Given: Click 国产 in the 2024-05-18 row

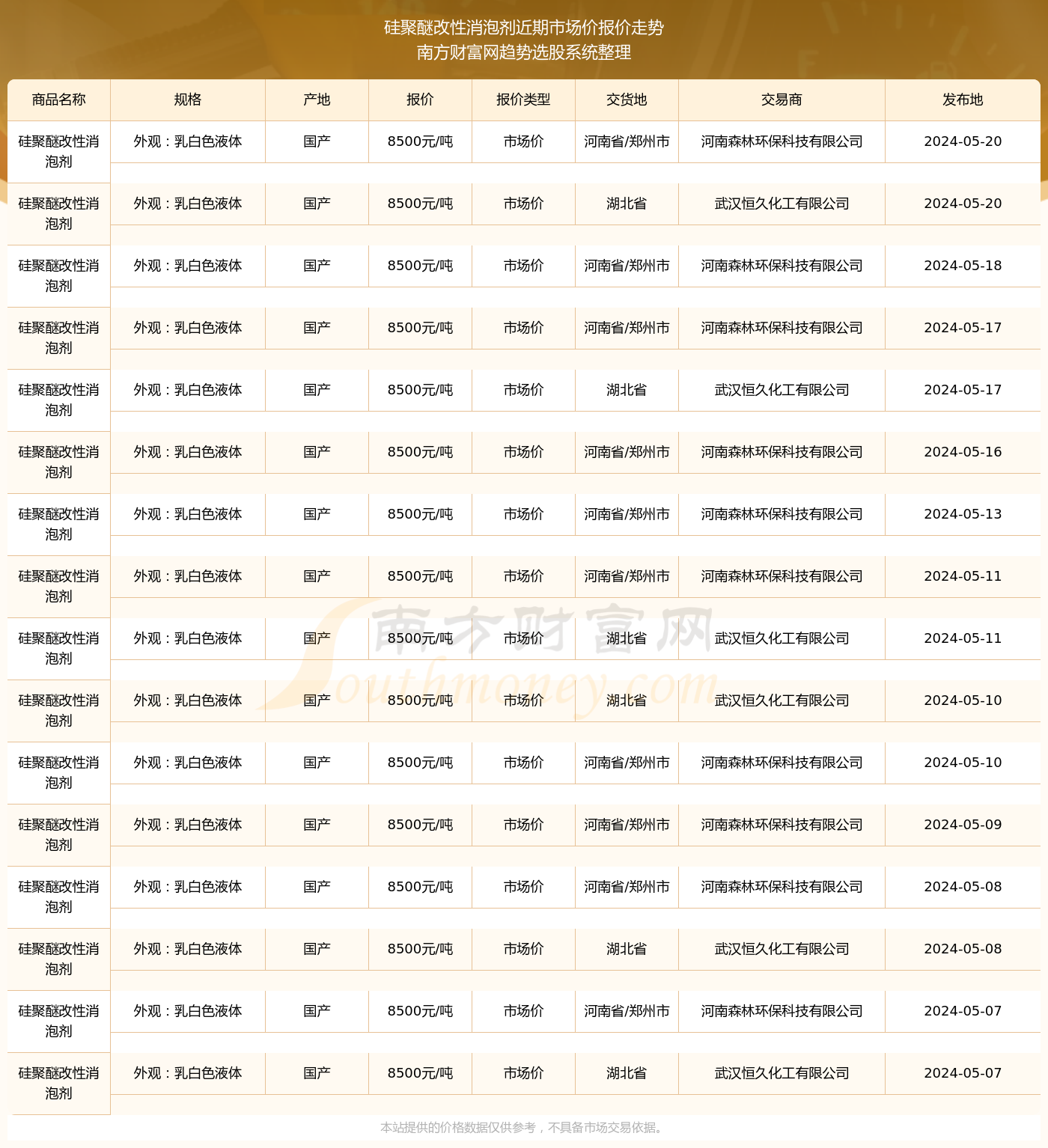Looking at the screenshot, I should 317,266.
